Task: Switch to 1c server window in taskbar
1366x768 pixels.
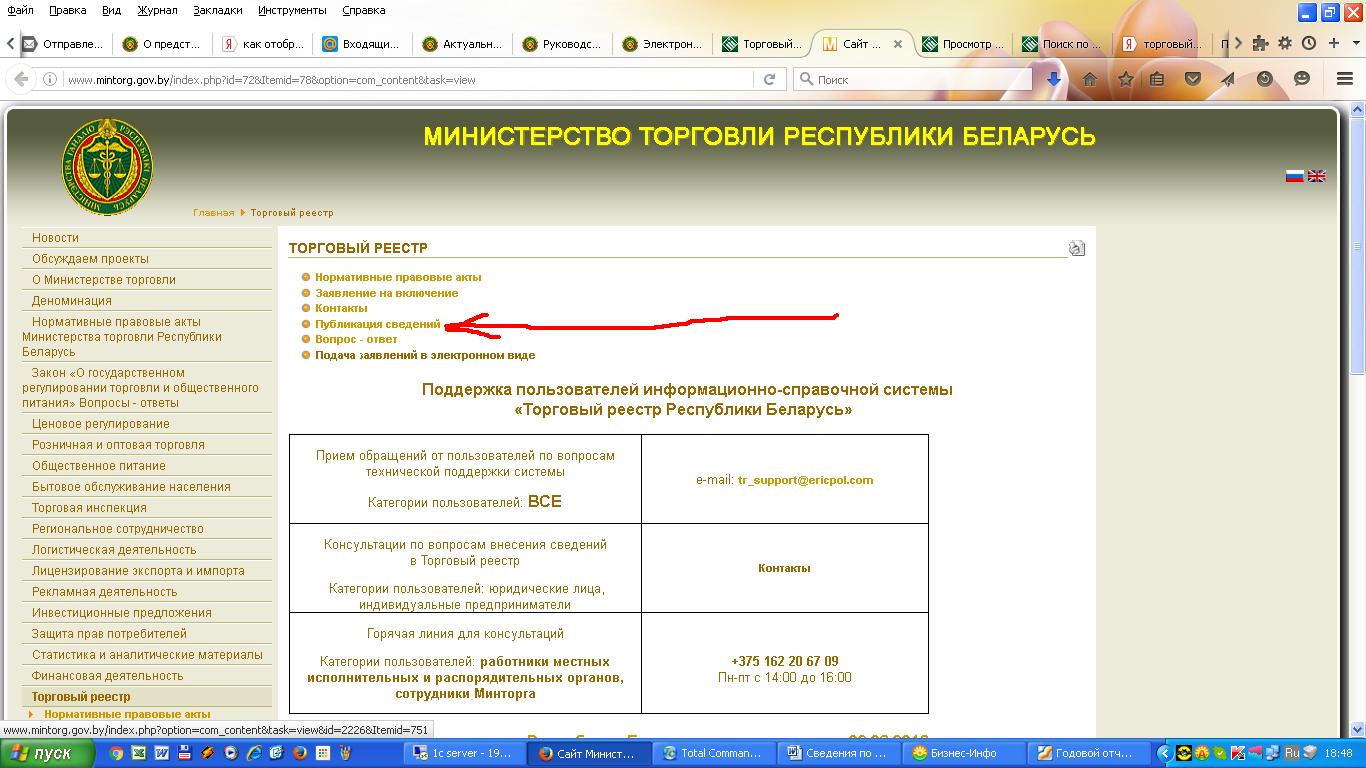Action: (x=465, y=753)
